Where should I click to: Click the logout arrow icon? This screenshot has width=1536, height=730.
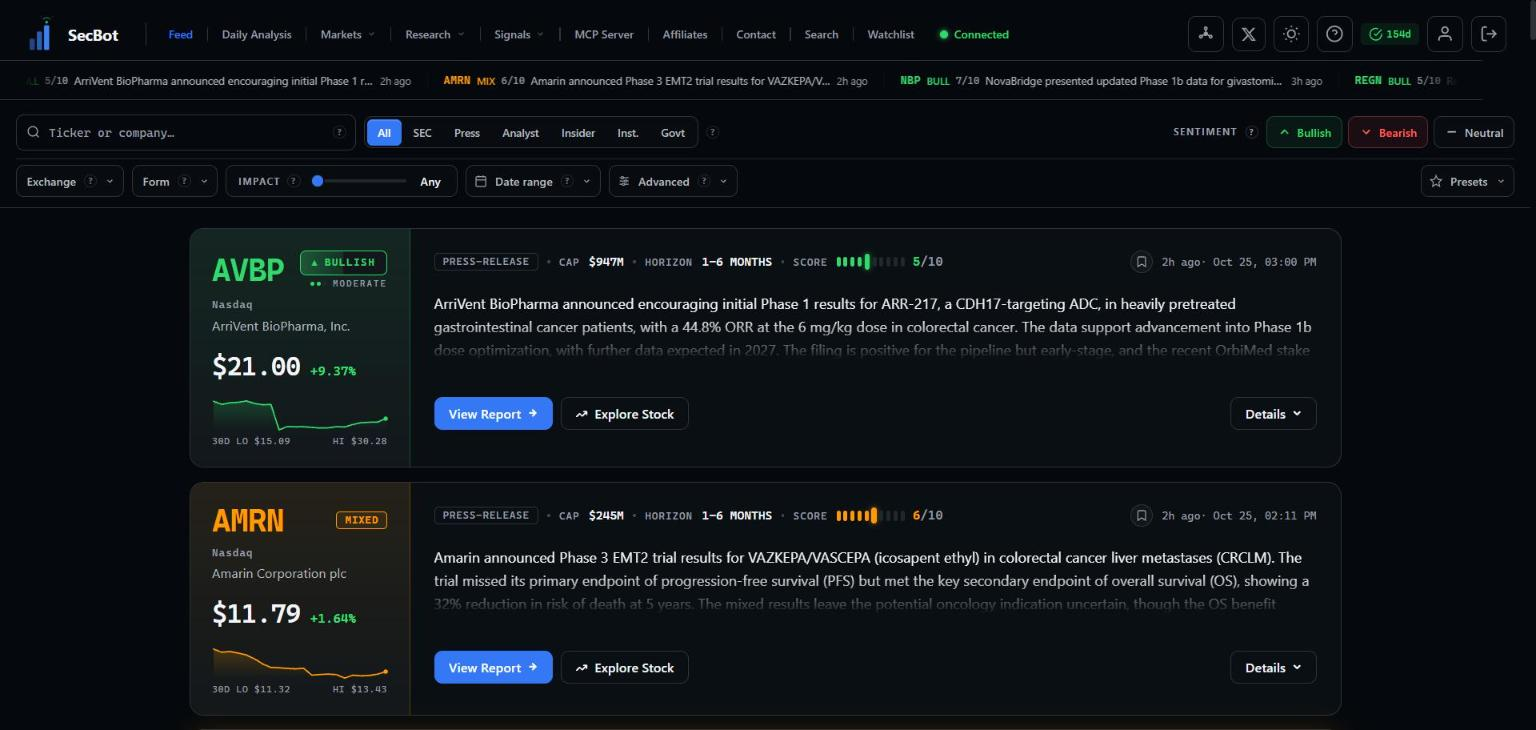click(x=1488, y=34)
